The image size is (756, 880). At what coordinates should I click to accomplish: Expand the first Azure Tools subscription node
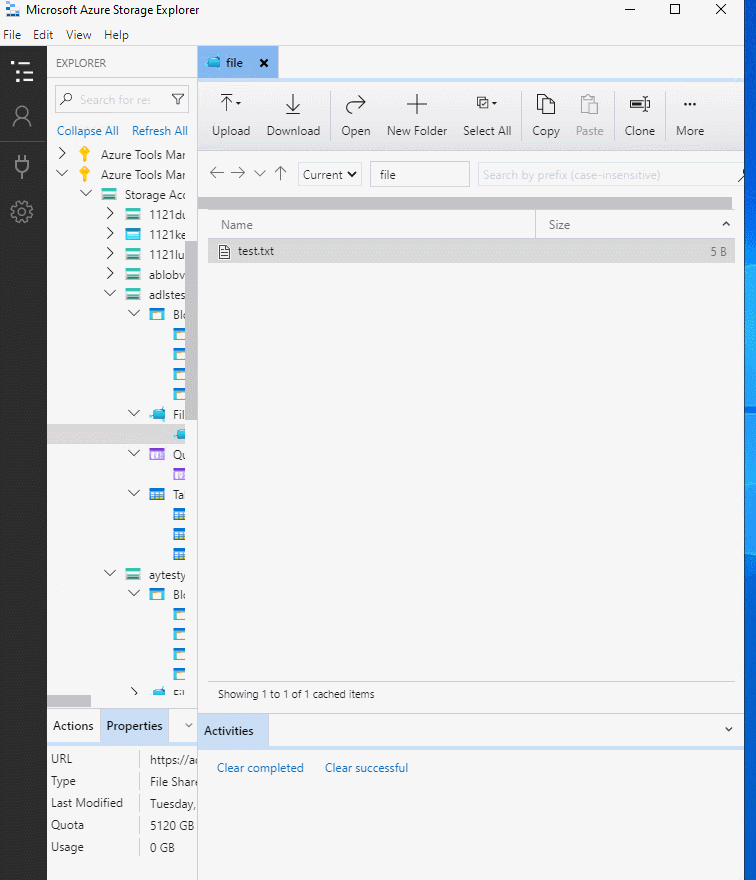point(62,153)
